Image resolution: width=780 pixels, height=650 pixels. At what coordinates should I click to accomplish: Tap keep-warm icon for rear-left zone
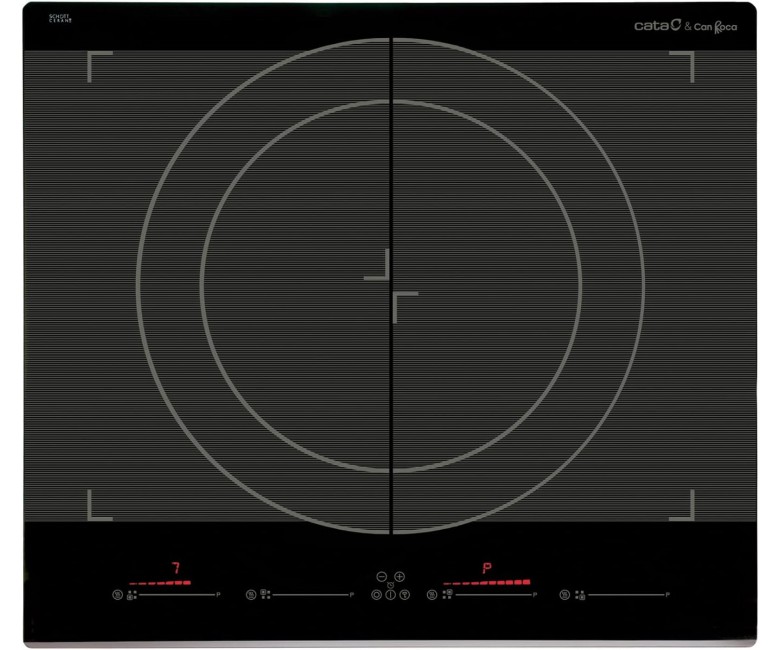tap(251, 595)
